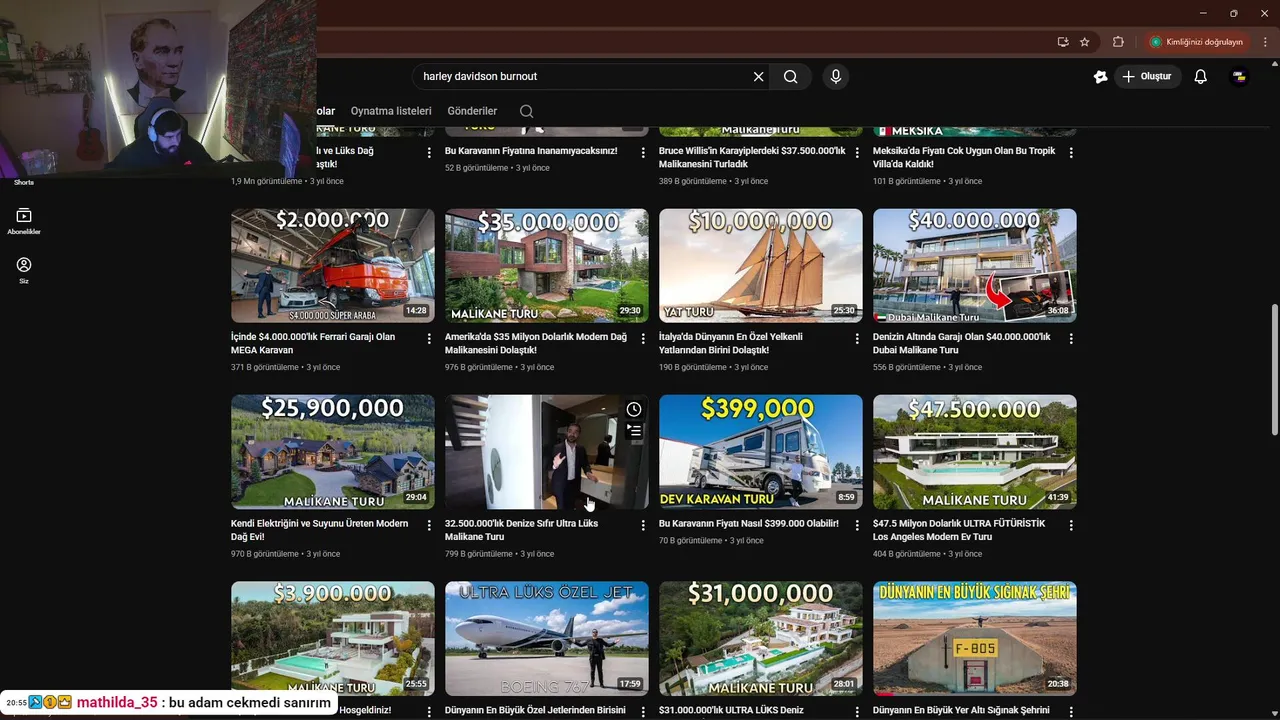Clear the search box with the X icon

click(x=758, y=76)
